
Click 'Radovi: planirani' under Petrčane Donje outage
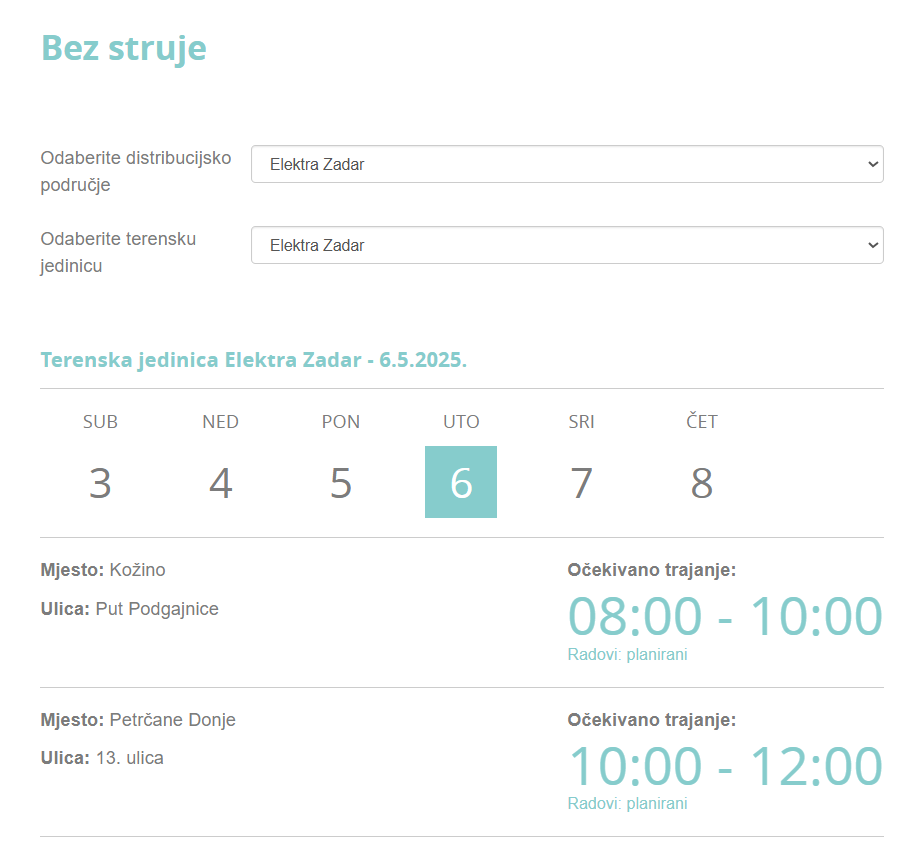627,804
